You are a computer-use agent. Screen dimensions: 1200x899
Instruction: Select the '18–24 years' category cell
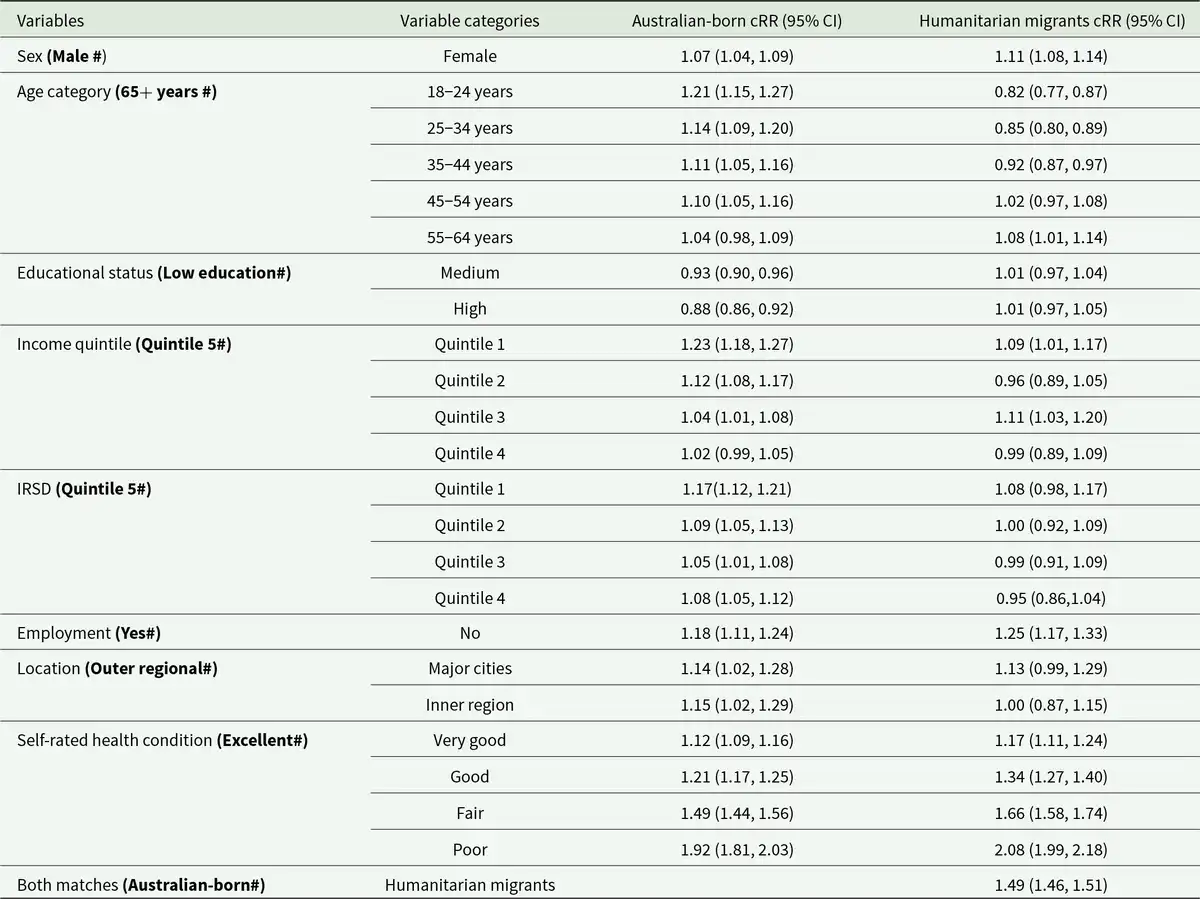(x=469, y=92)
